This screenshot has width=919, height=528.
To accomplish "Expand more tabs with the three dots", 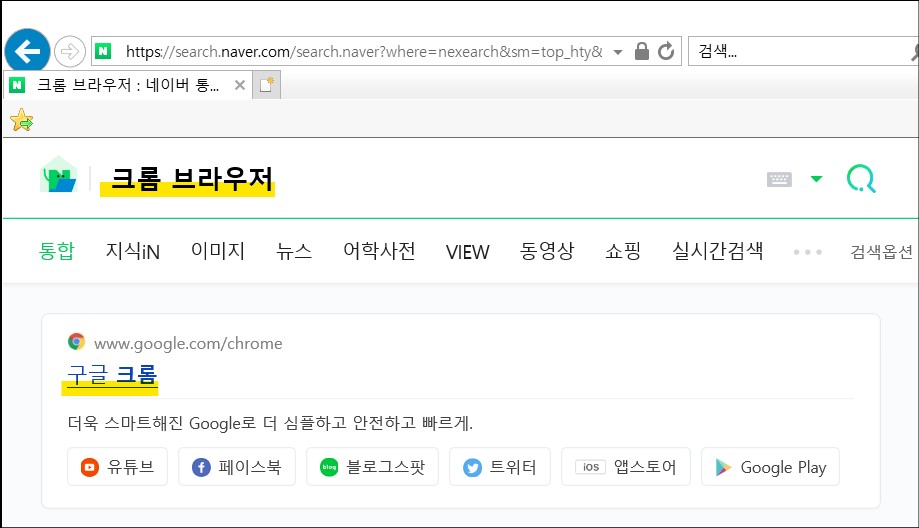I will [808, 252].
